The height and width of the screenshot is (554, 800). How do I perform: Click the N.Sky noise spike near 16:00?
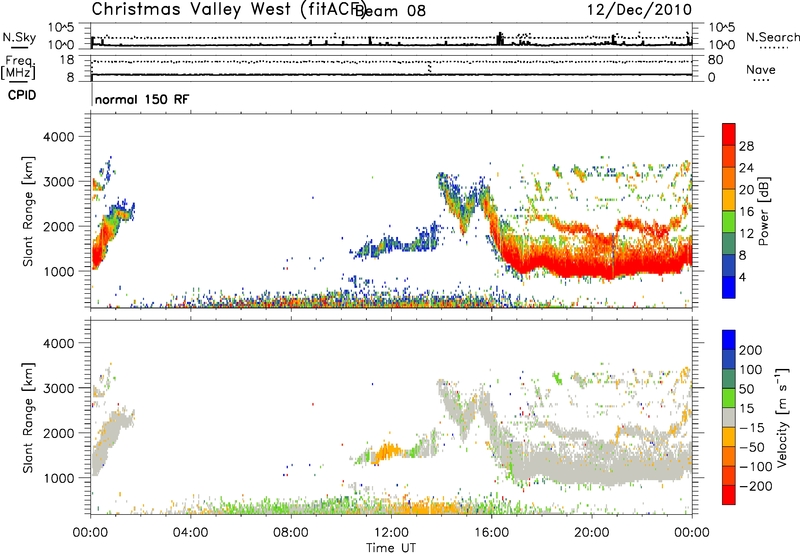(499, 39)
